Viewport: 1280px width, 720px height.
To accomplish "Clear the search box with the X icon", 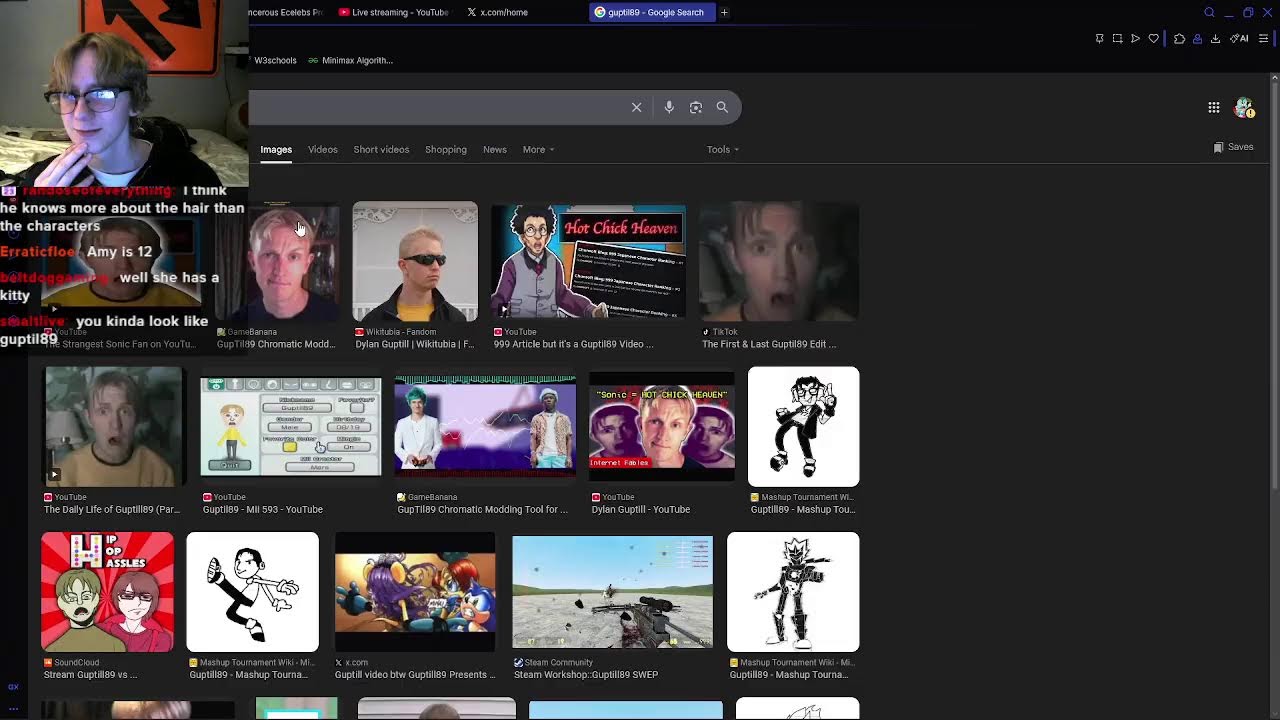I will 636,107.
